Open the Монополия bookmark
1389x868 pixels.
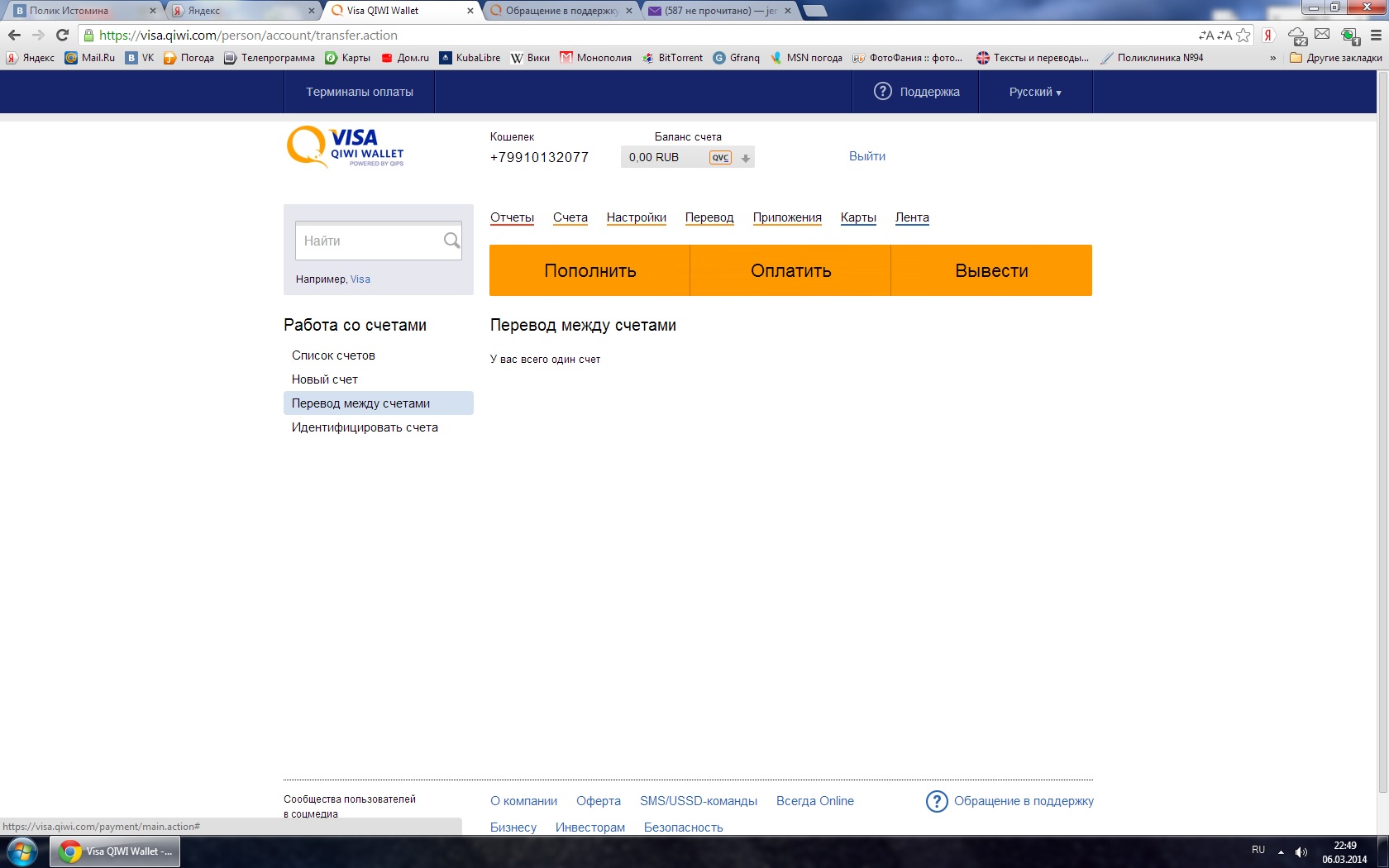pyautogui.click(x=595, y=58)
